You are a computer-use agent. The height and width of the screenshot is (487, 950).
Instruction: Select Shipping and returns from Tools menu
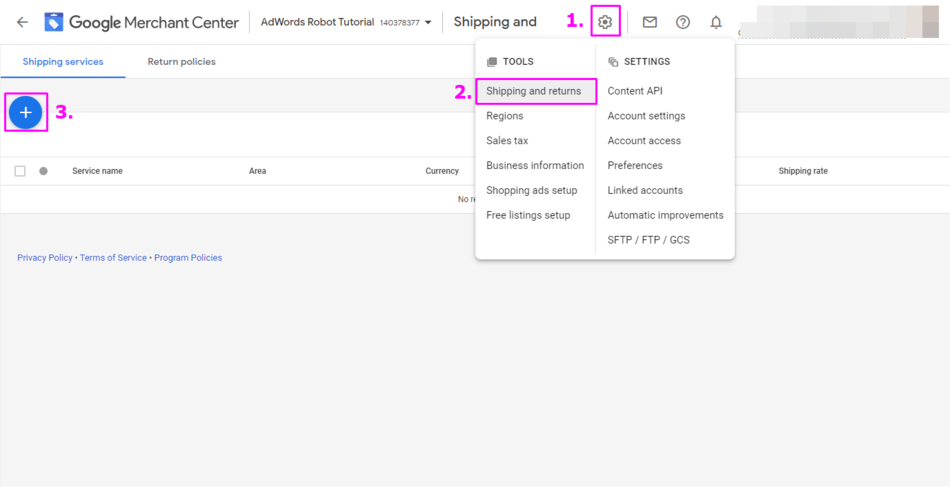(533, 91)
